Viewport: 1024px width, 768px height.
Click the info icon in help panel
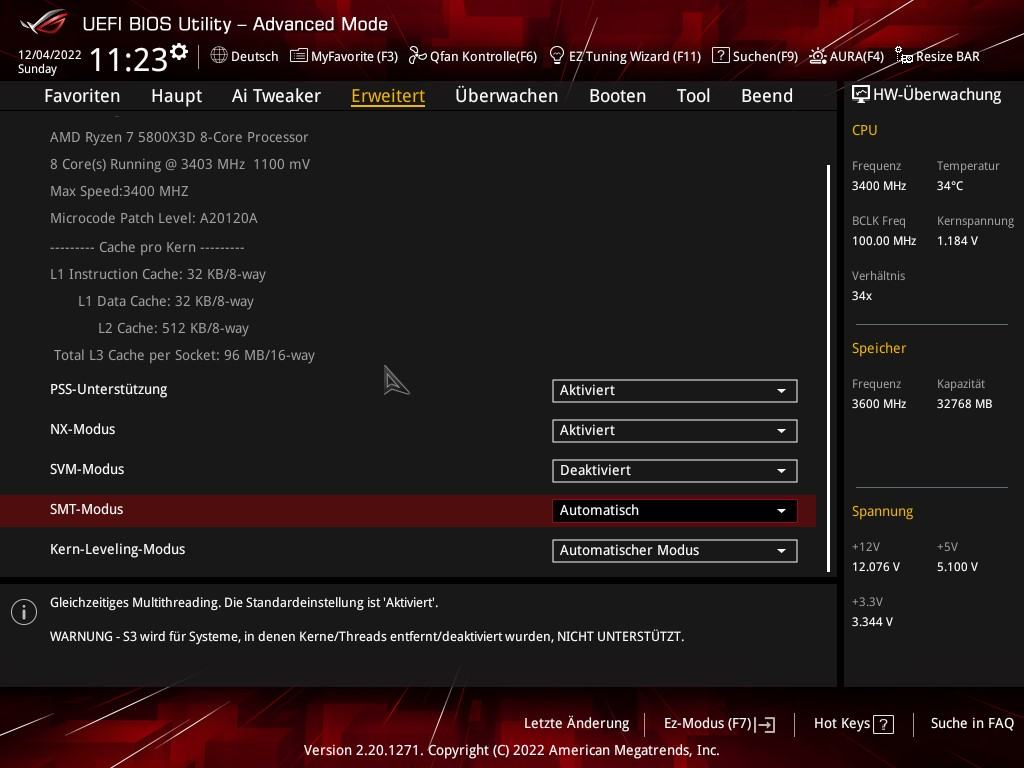click(24, 612)
